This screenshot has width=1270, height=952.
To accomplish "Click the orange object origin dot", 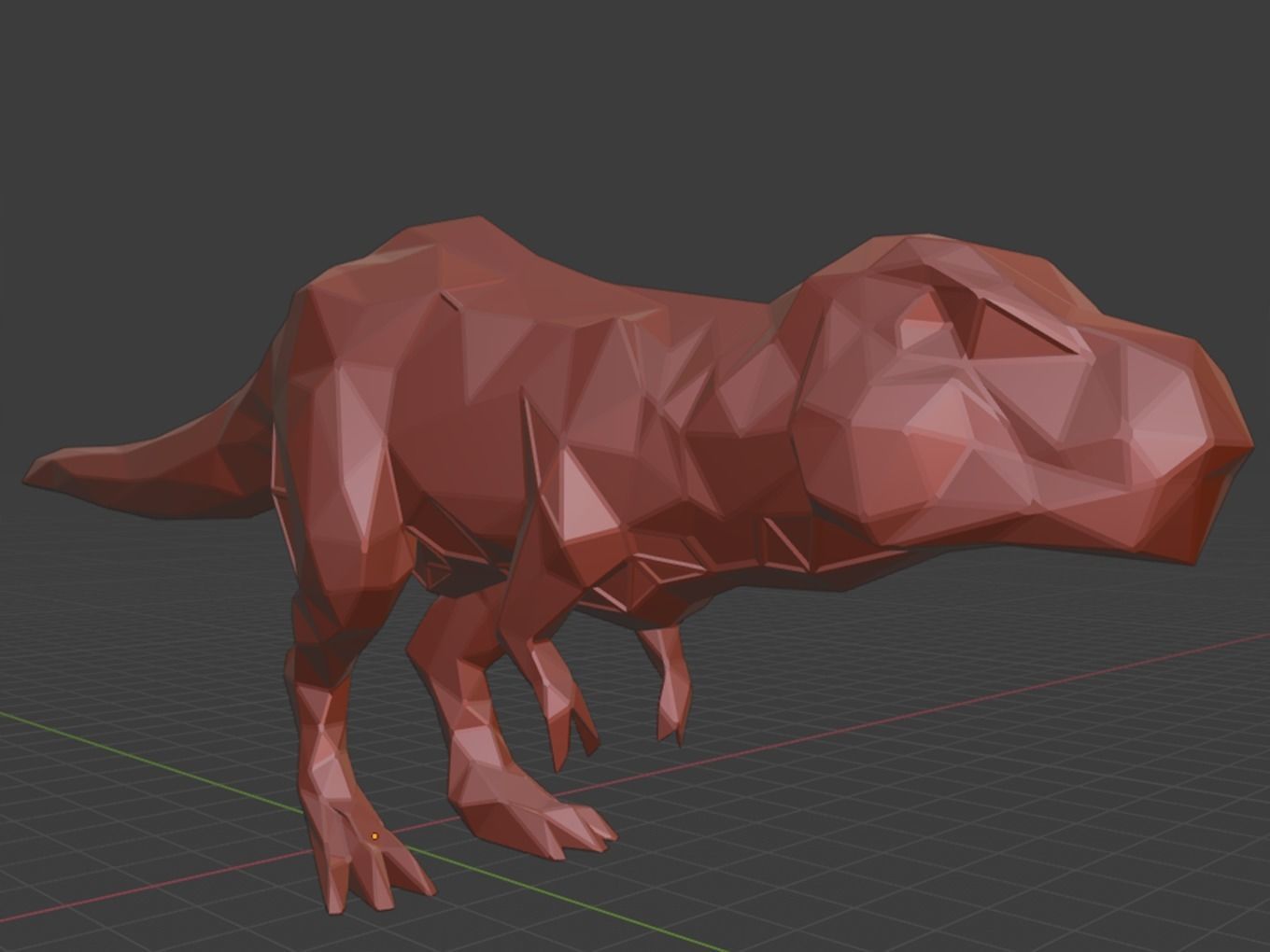I will click(374, 836).
